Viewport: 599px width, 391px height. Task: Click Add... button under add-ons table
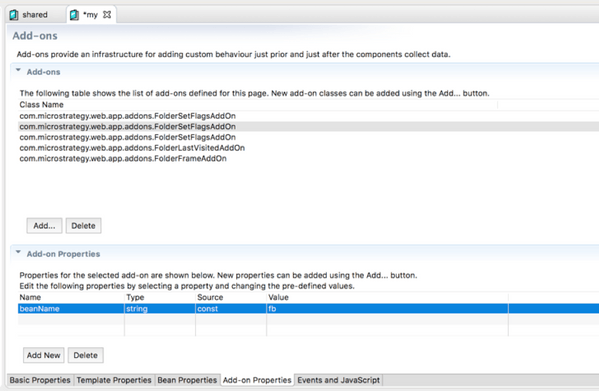pyautogui.click(x=44, y=226)
